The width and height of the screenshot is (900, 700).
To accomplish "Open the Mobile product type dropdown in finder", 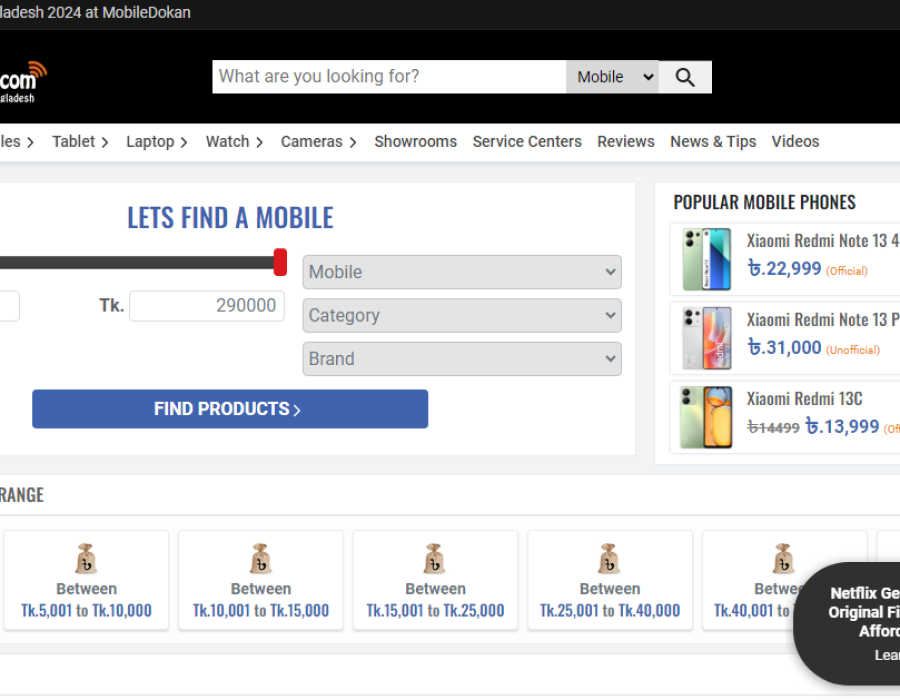I will (461, 272).
